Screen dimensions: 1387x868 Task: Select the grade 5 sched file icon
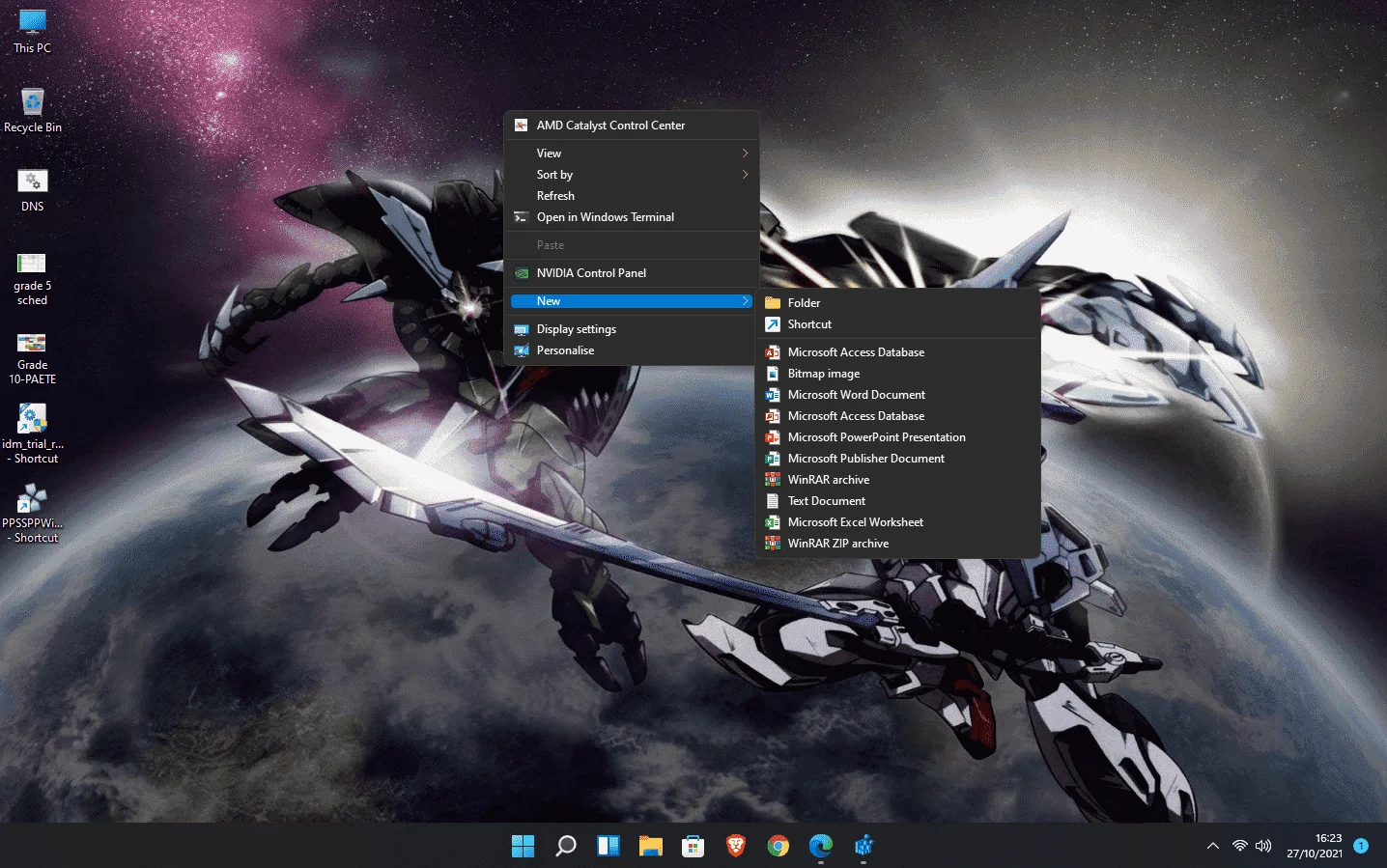pyautogui.click(x=32, y=278)
